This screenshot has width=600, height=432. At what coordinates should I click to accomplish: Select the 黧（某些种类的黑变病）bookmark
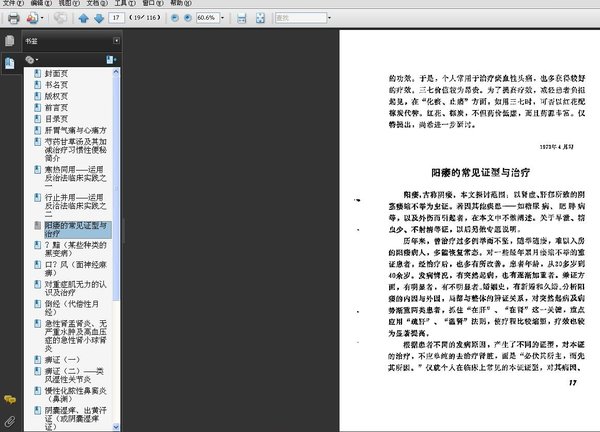tap(76, 249)
